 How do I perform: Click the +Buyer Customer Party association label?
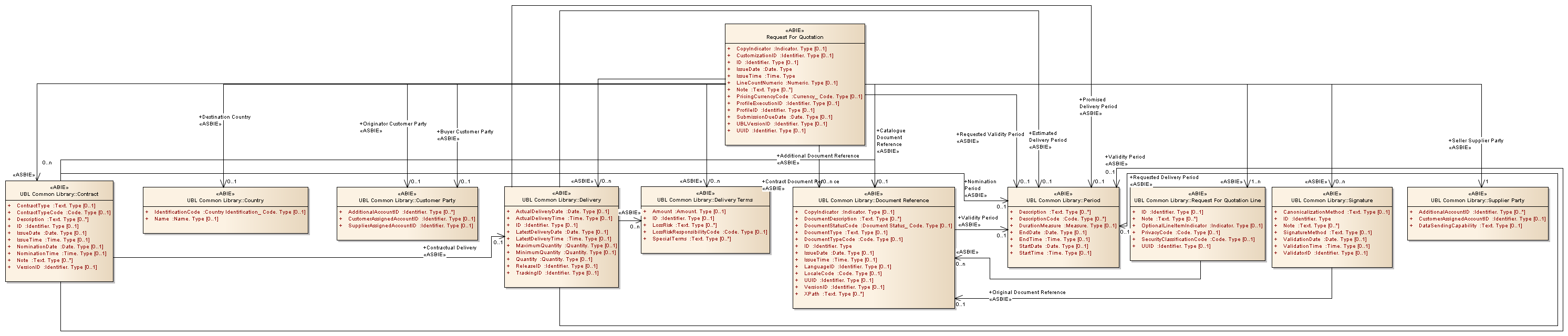[465, 131]
